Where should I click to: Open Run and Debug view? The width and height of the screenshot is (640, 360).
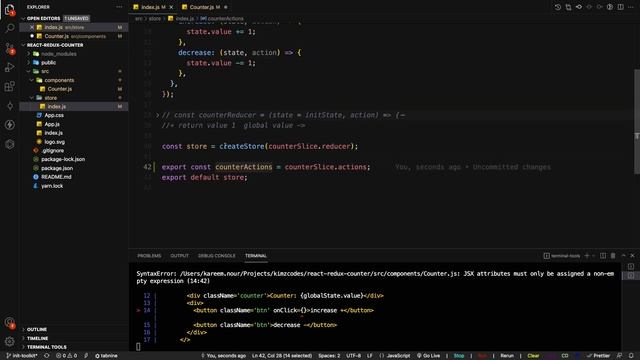coord(9,67)
